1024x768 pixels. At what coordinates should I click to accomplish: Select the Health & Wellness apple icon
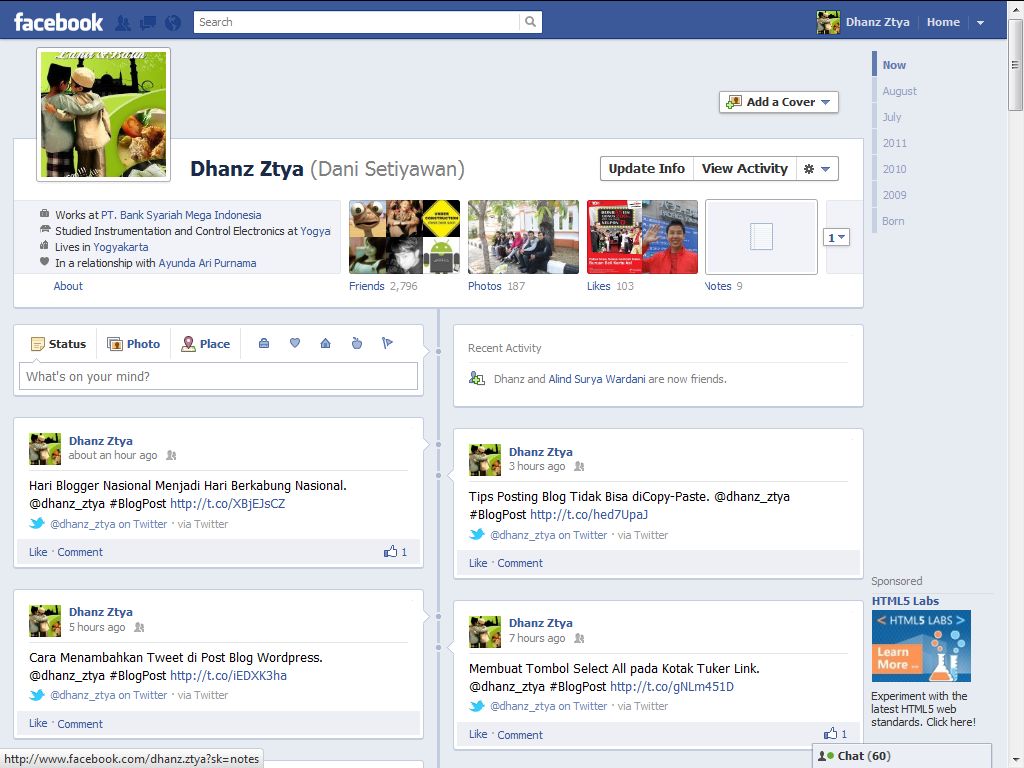(356, 343)
